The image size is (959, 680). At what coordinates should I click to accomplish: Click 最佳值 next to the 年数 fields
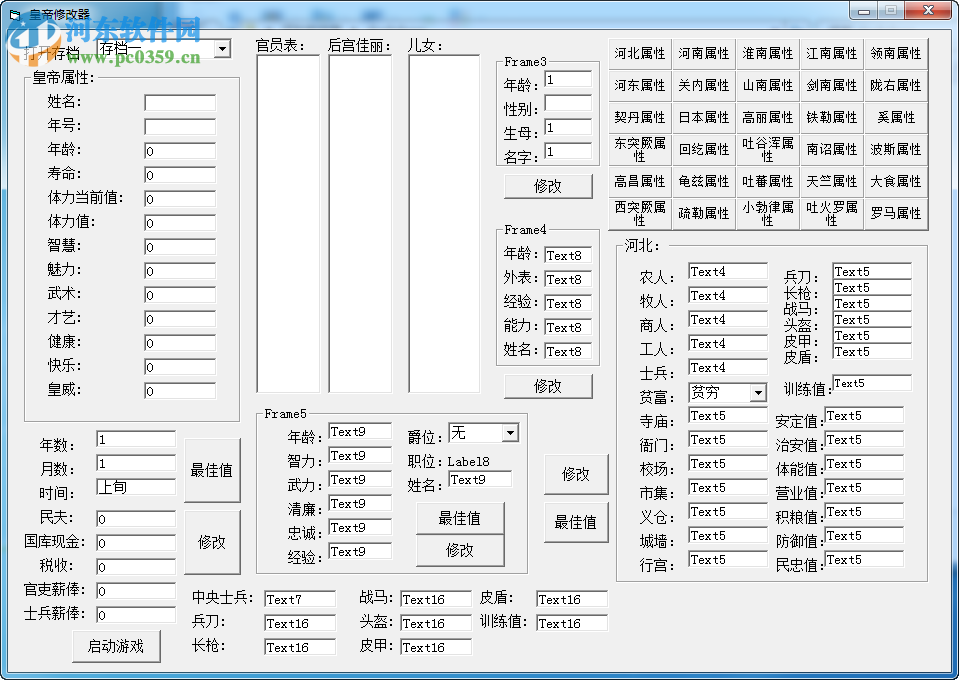tap(213, 470)
